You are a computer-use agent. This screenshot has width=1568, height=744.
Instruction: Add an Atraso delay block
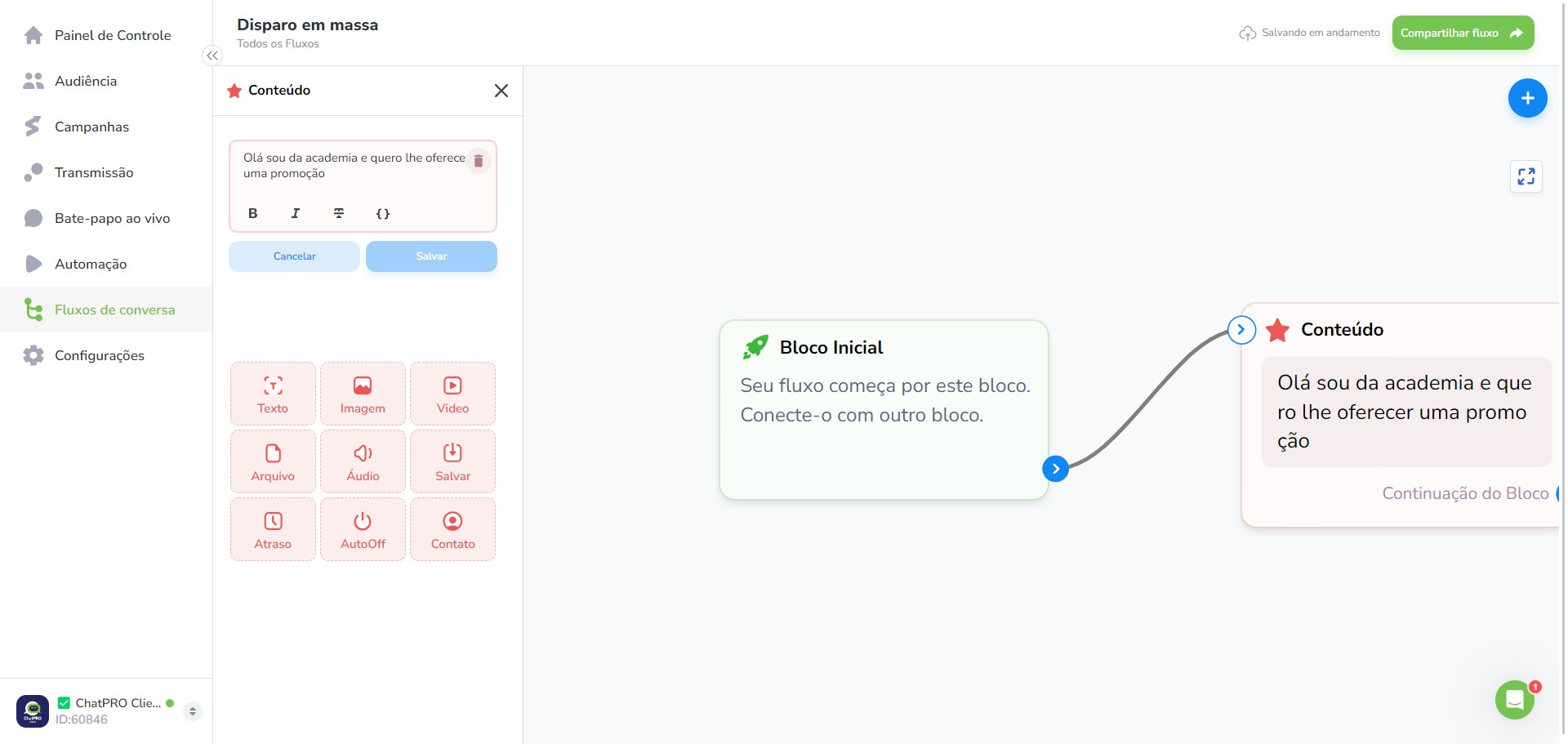pos(273,529)
